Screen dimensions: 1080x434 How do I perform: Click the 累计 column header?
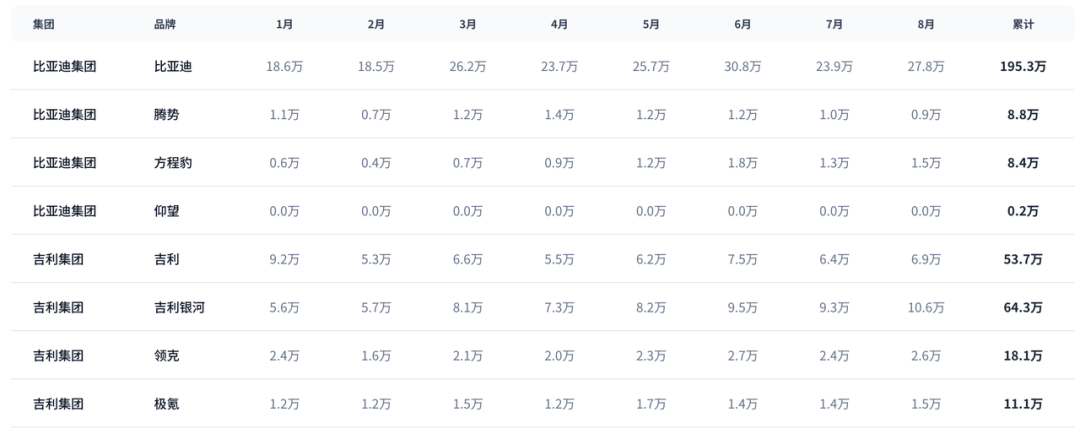(1022, 23)
